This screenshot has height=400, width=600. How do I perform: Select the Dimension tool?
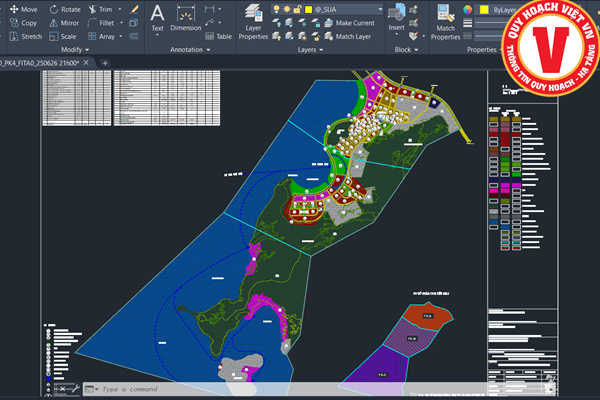tap(186, 18)
